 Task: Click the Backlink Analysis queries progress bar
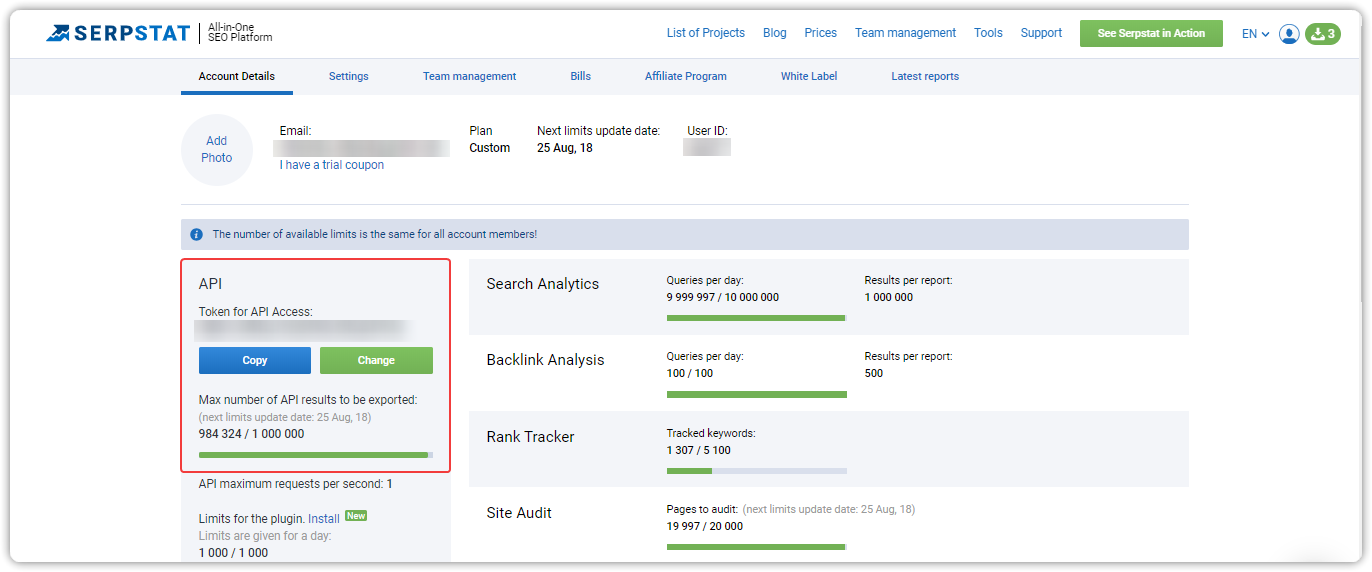(757, 394)
